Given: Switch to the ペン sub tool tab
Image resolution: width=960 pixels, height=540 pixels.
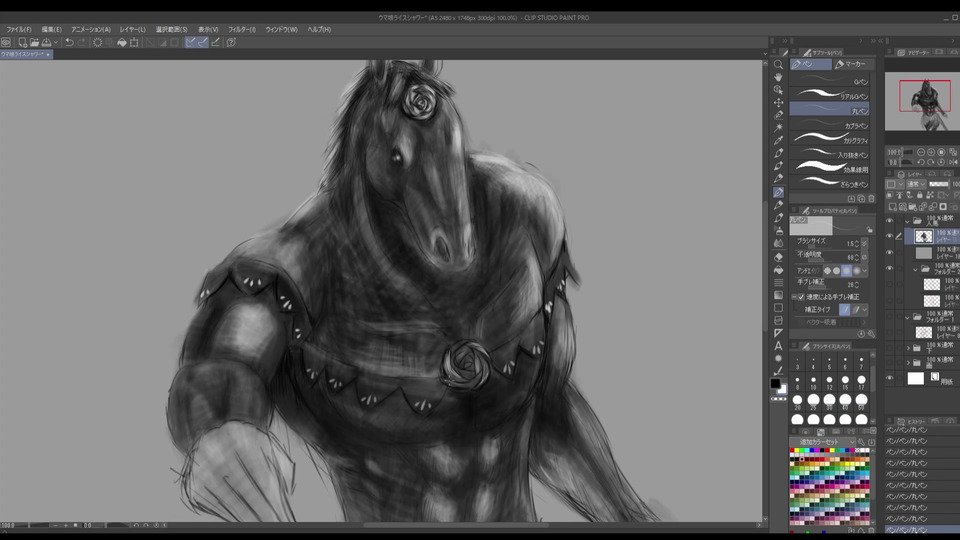Looking at the screenshot, I should pos(811,64).
